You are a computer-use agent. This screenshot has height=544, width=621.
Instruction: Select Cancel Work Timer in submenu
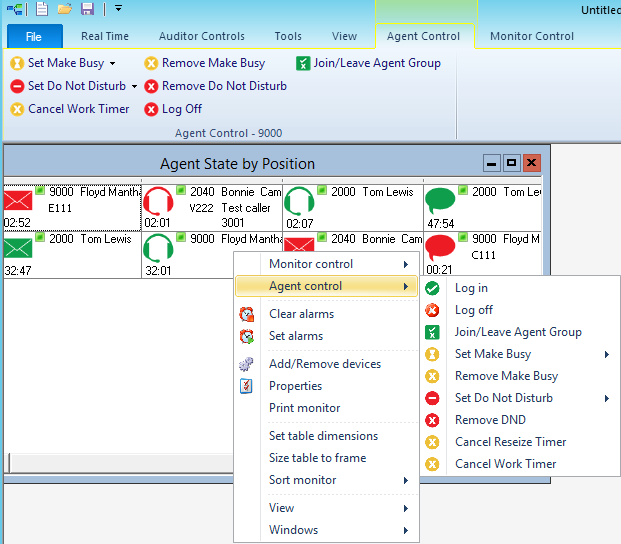point(505,464)
